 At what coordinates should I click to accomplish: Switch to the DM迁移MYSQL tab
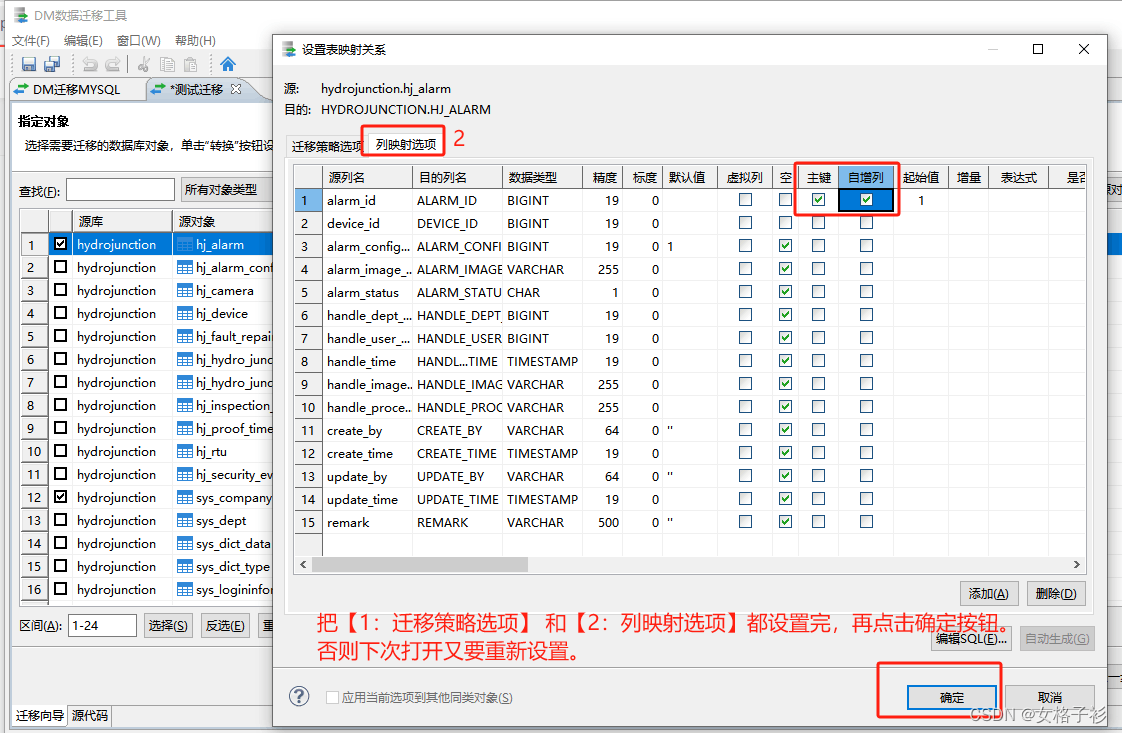[x=77, y=89]
